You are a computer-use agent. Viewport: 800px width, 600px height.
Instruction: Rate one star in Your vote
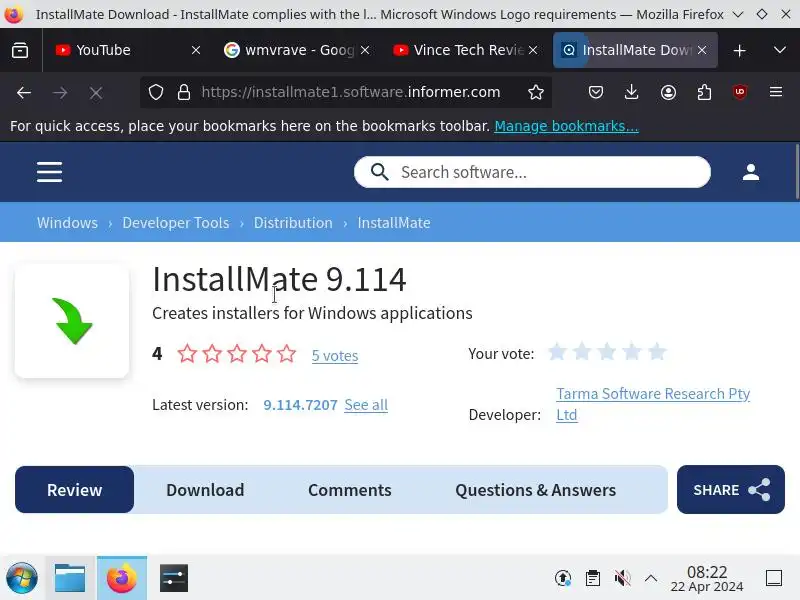557,352
